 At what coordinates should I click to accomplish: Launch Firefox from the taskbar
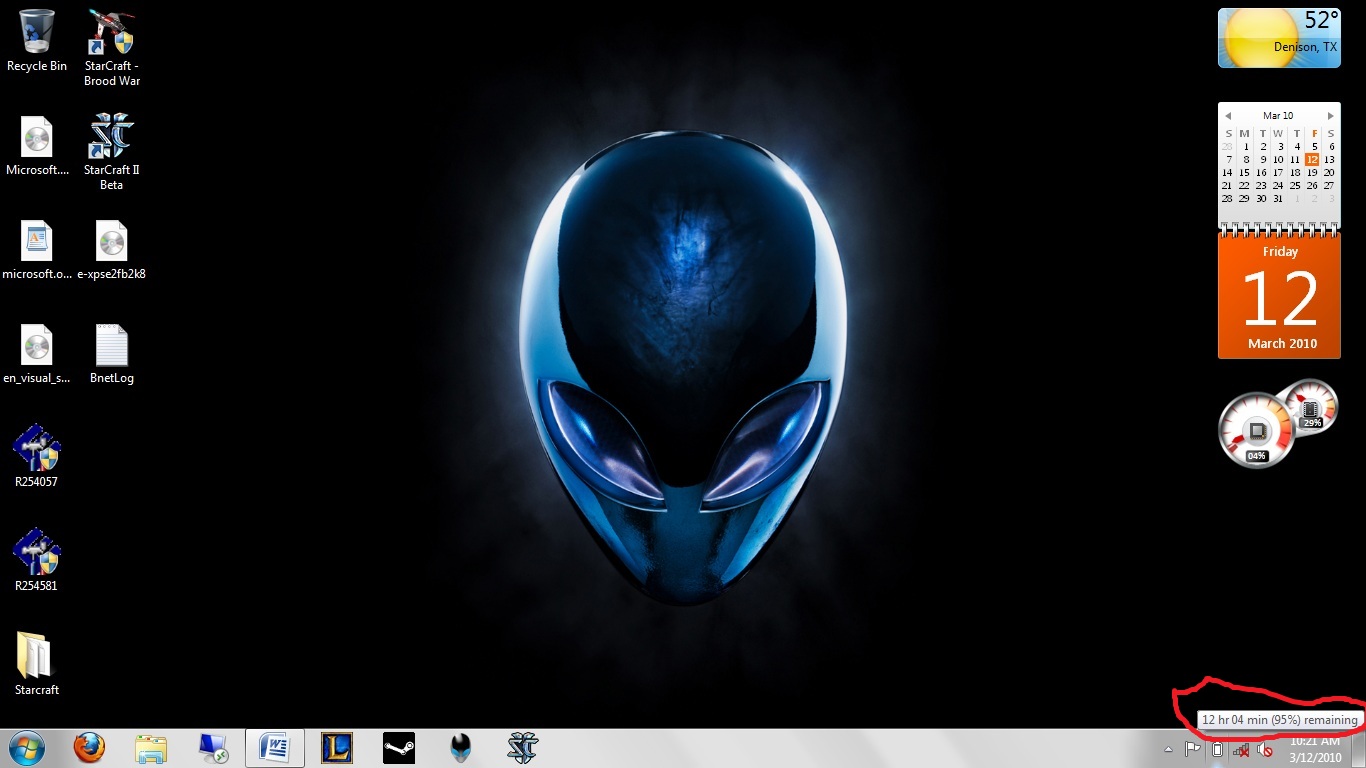click(89, 748)
